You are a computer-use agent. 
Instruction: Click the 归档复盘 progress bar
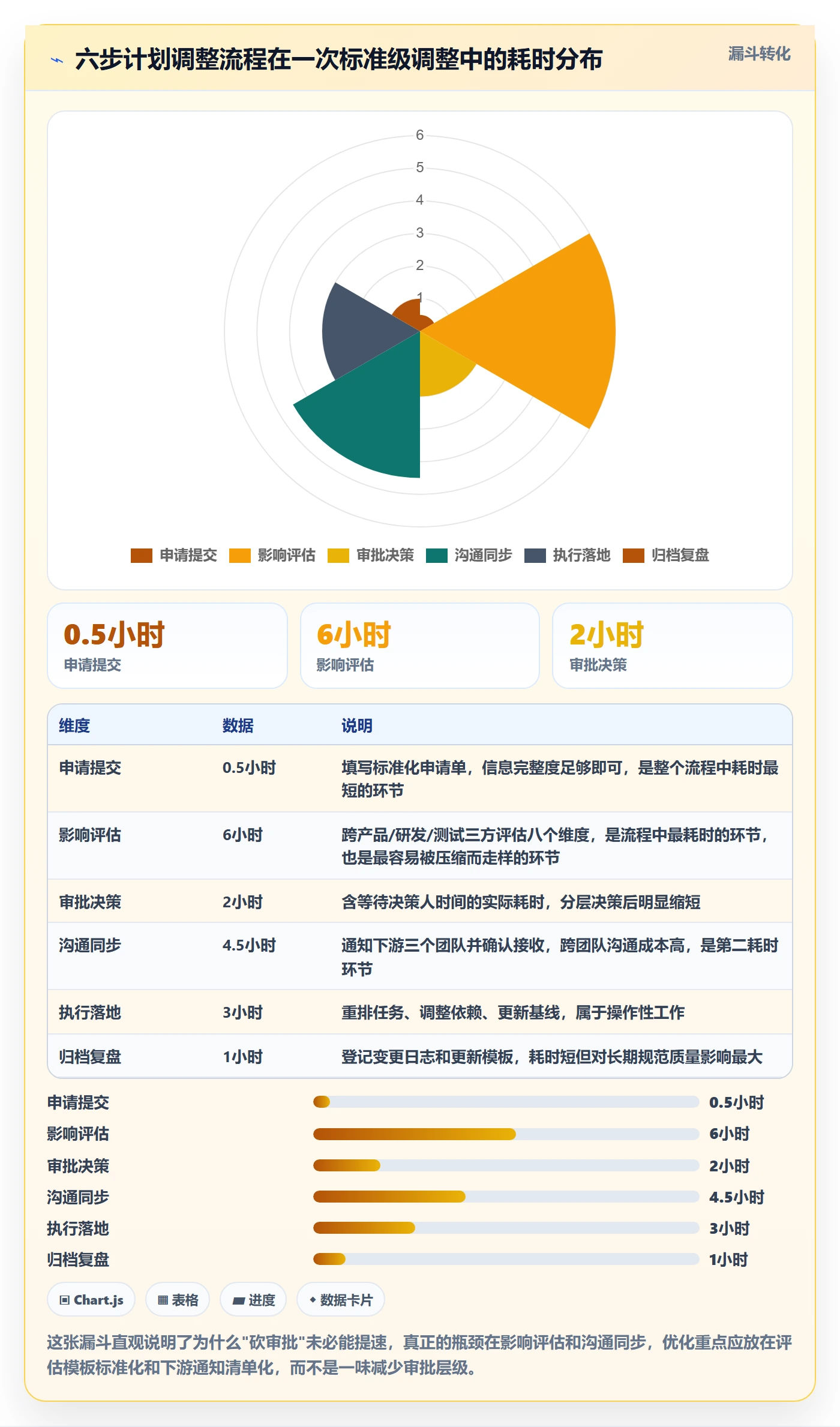coord(506,1259)
